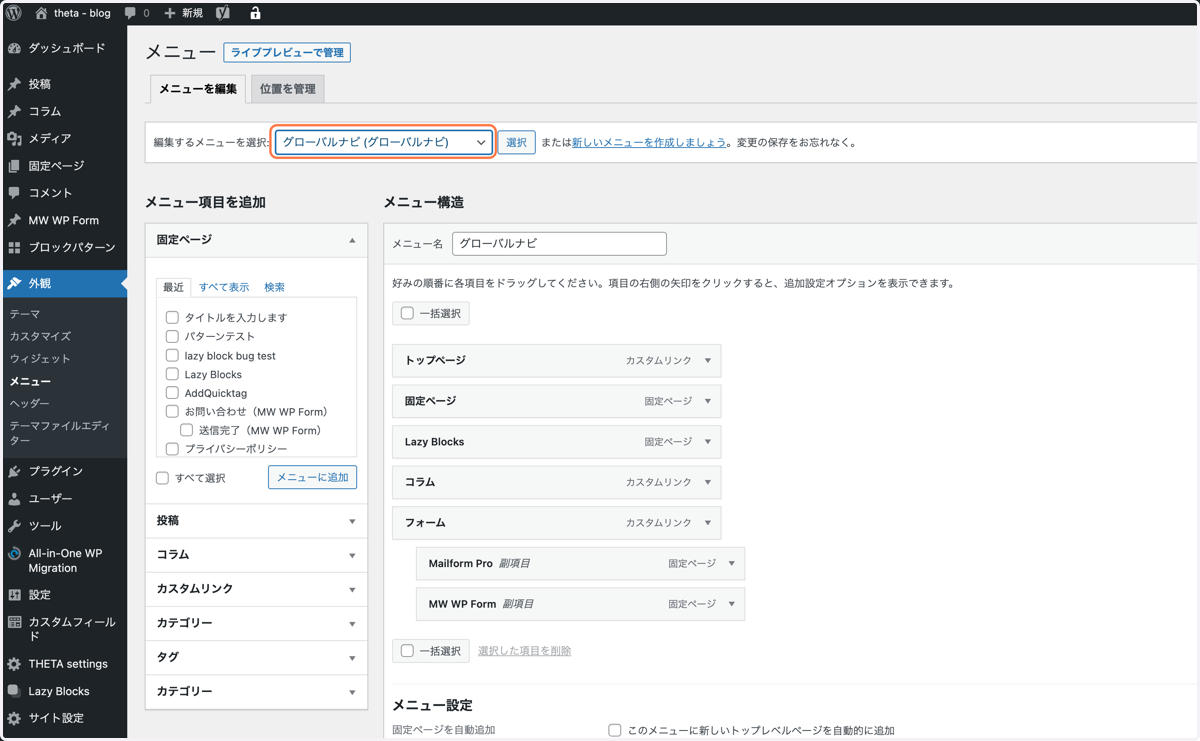
Task: Click the lock icon in admin bar
Action: (x=255, y=13)
